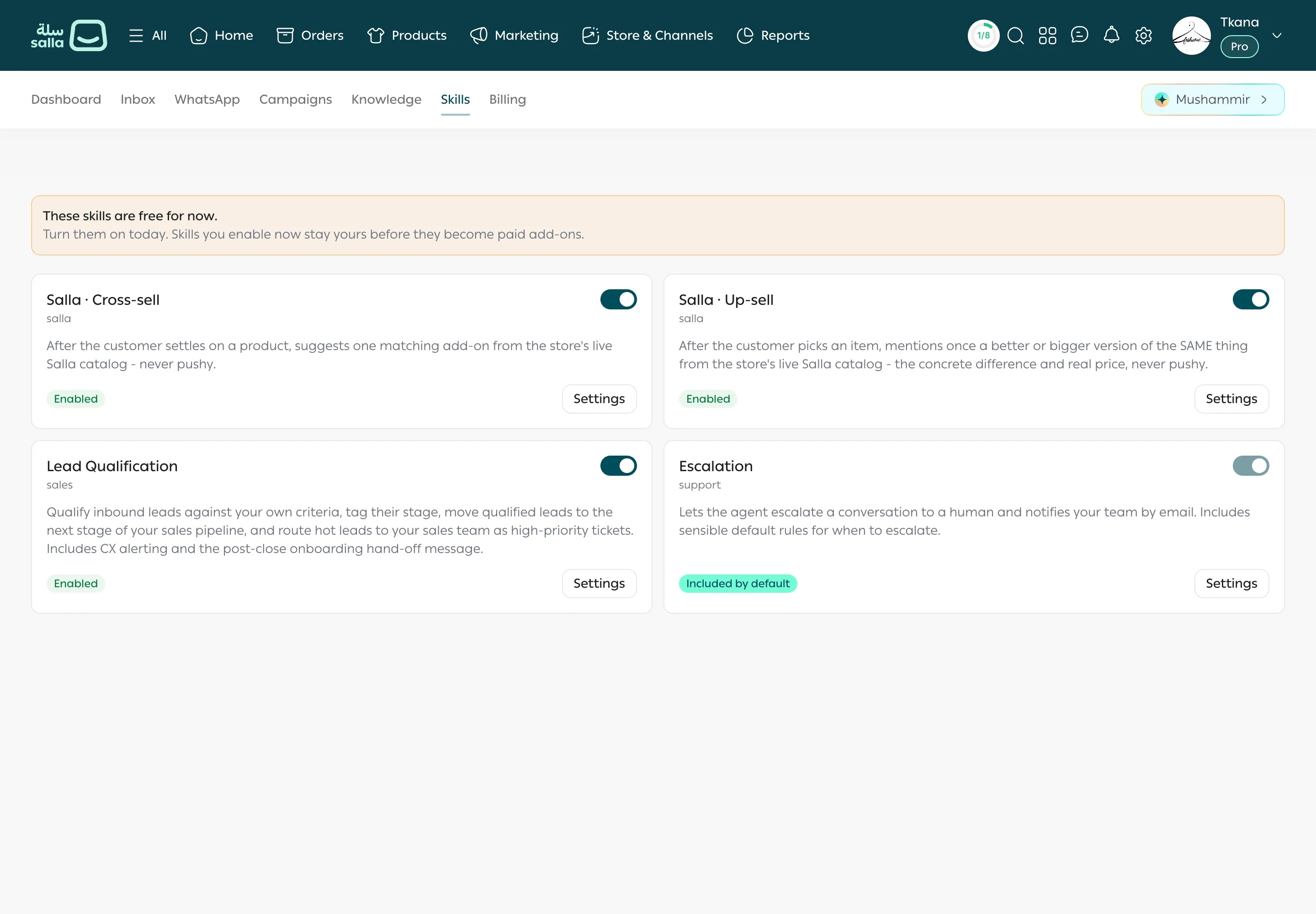
Task: Click the Marketing megaphone icon
Action: [478, 36]
